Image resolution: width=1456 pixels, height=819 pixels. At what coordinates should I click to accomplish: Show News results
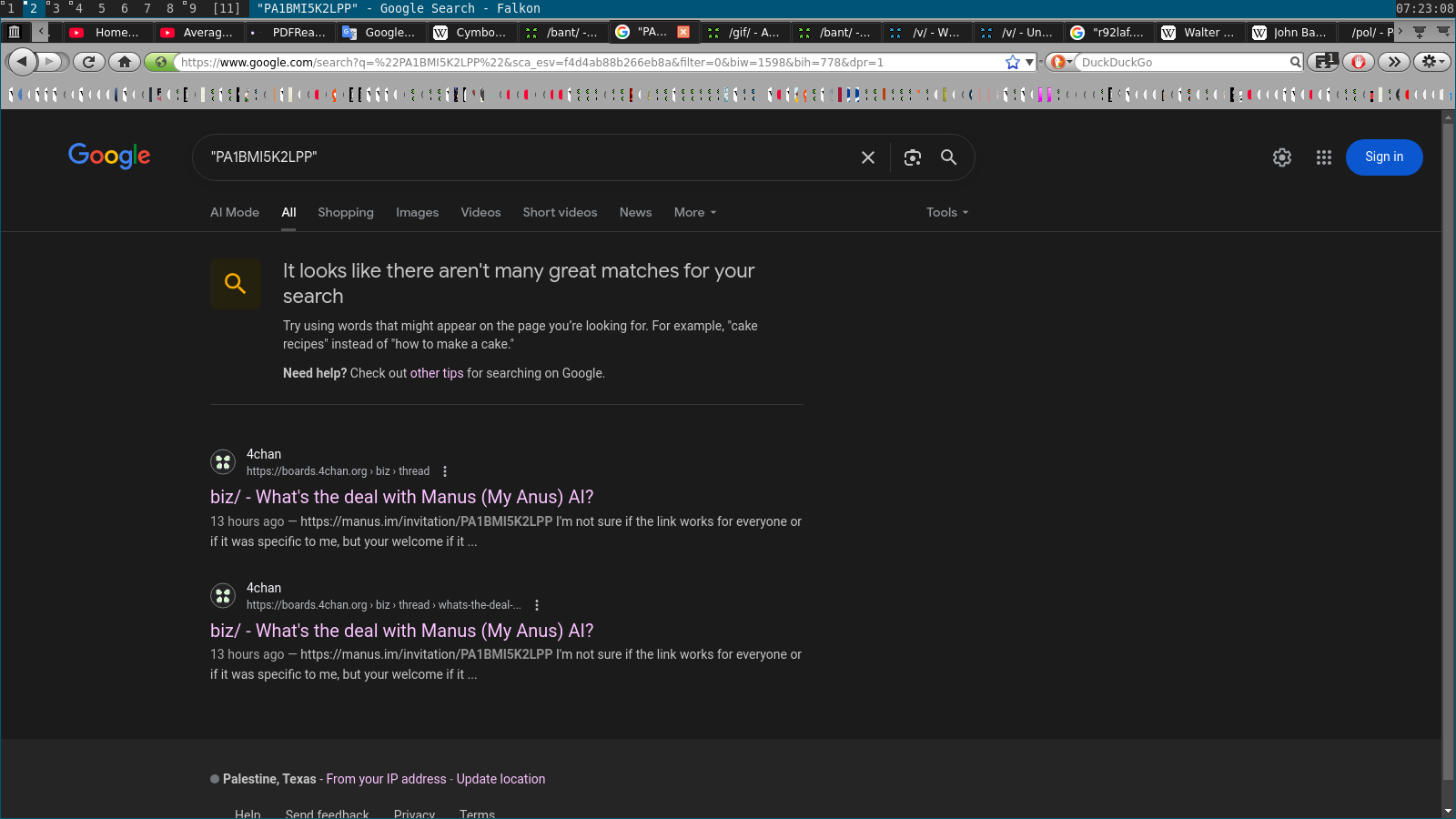(x=635, y=212)
